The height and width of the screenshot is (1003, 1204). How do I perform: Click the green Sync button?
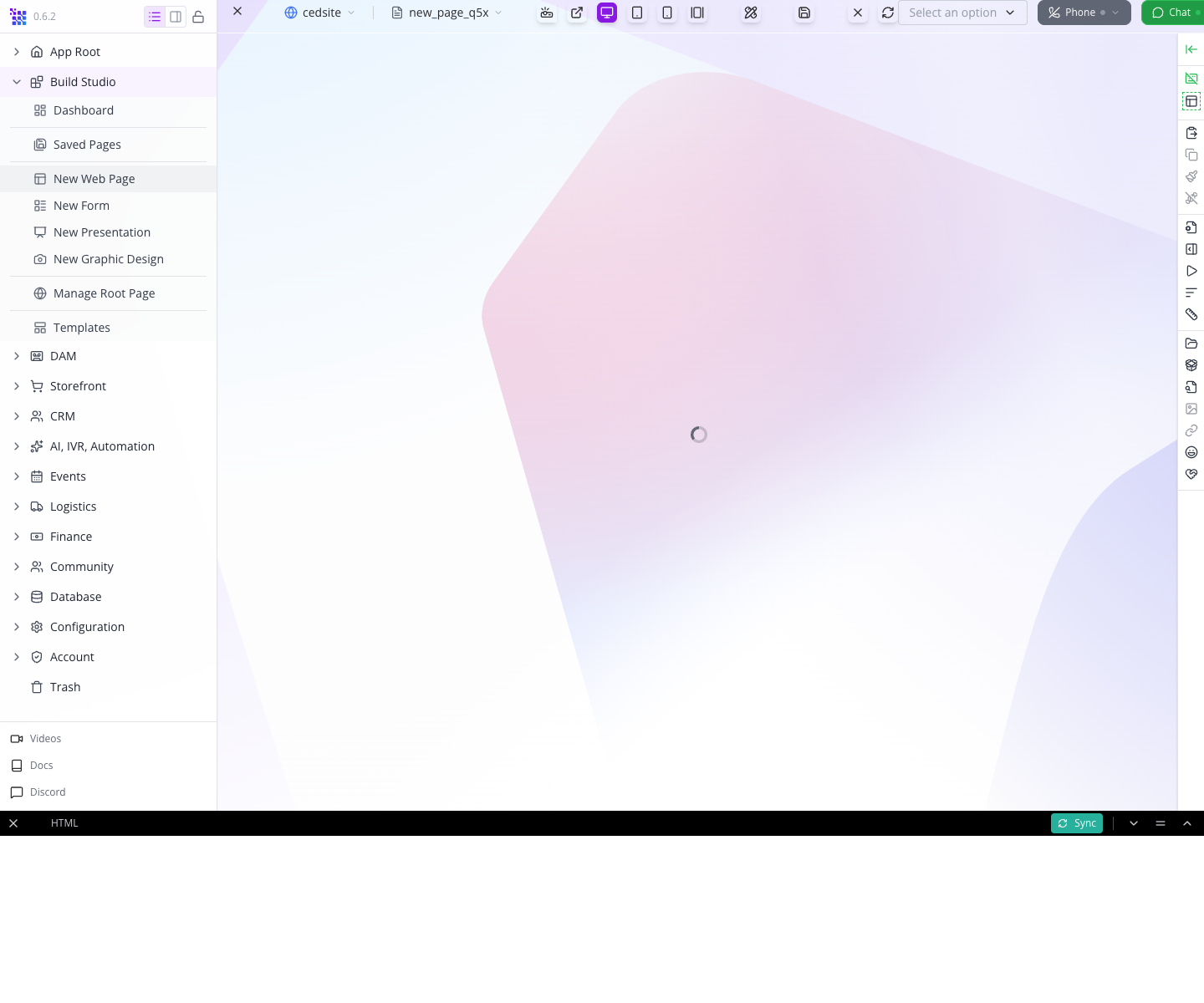coord(1077,823)
